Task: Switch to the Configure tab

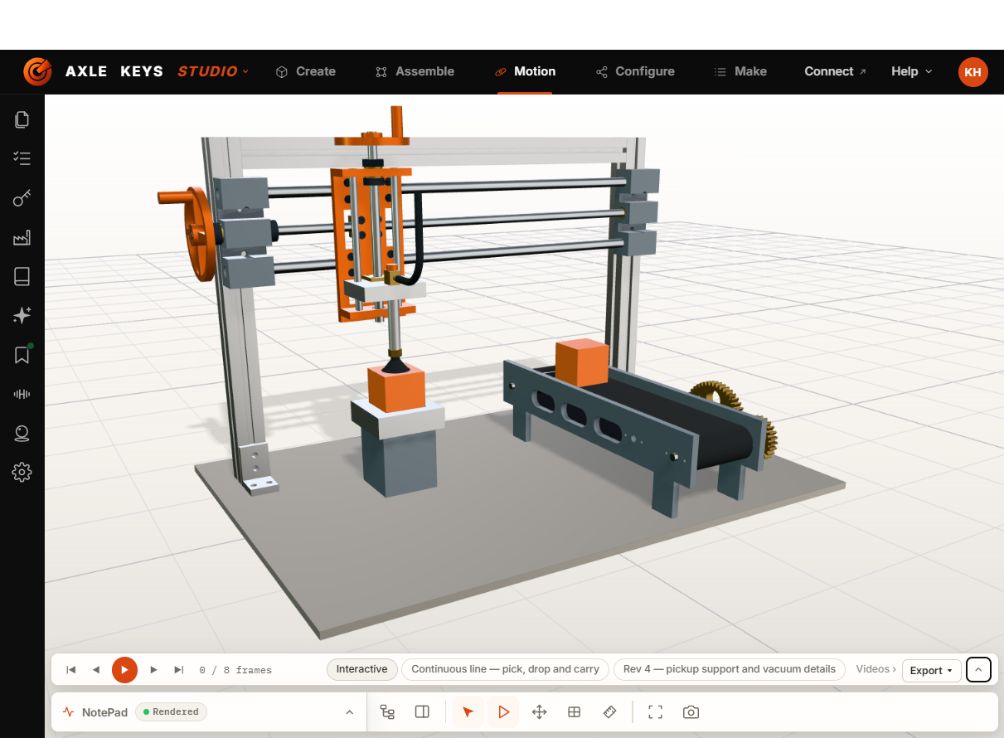Action: 635,72
